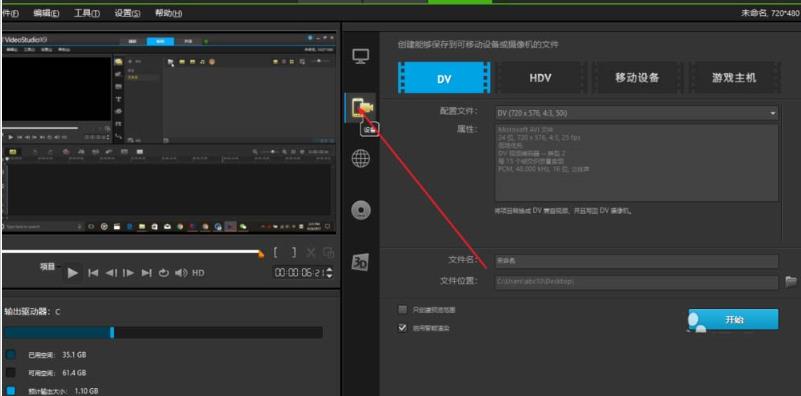
Task: Click the estimated output size swatch
Action: pos(11,391)
